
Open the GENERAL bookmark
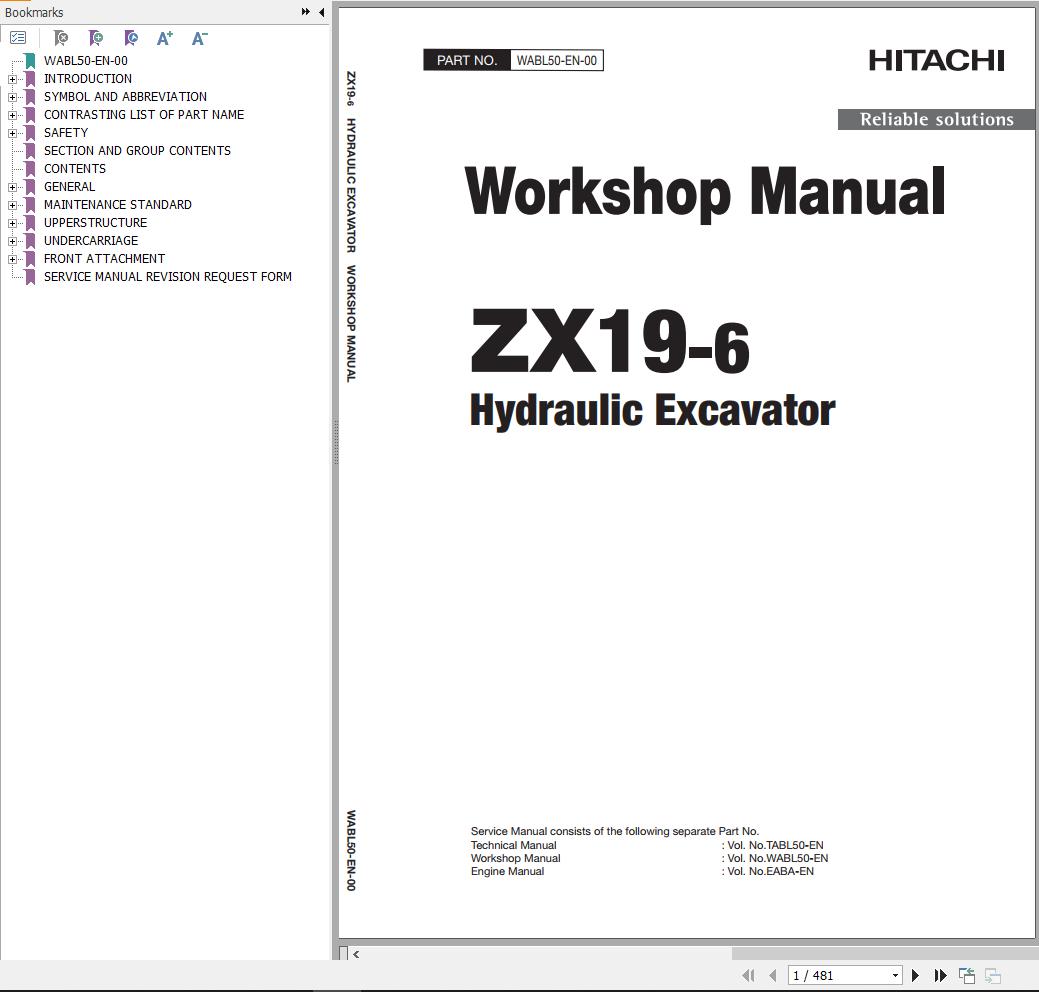(x=70, y=187)
